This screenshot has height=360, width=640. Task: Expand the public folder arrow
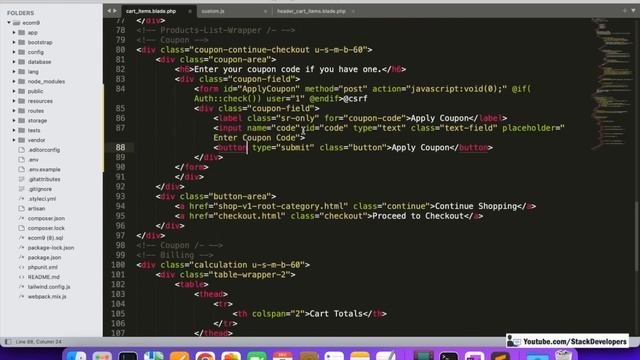click(x=14, y=91)
